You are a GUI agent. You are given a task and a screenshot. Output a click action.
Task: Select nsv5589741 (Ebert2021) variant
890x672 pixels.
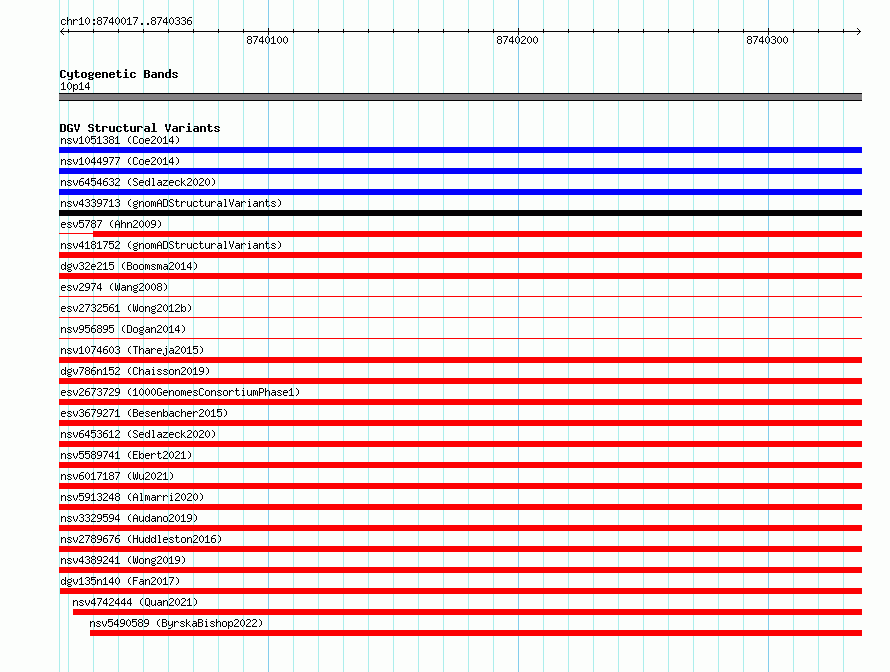point(126,455)
